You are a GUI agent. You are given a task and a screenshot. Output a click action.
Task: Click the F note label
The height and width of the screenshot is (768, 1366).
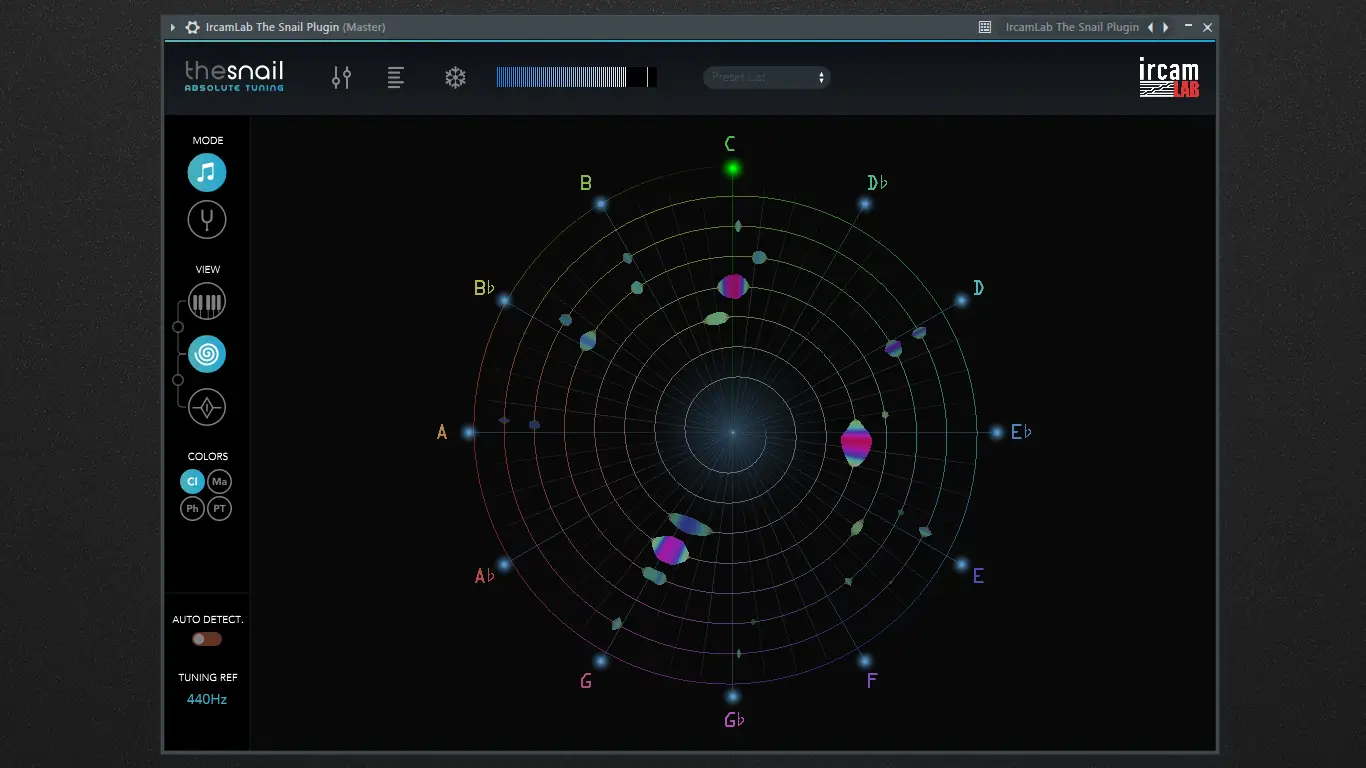pyautogui.click(x=872, y=681)
